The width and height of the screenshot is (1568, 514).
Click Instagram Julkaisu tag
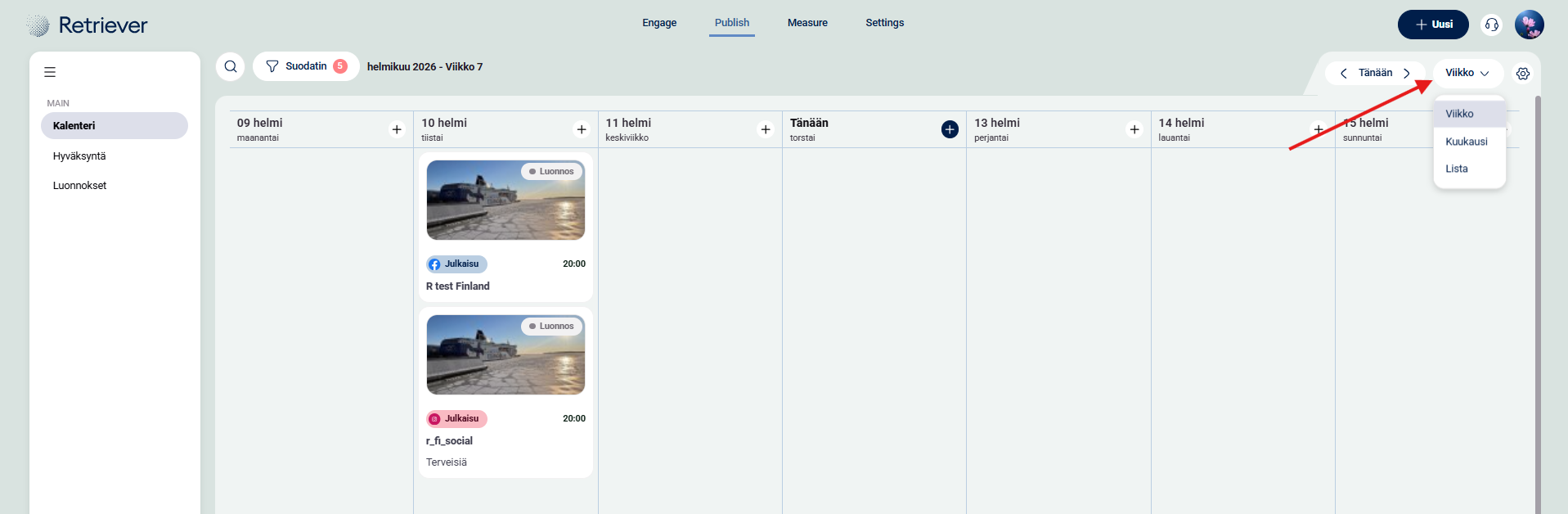(x=456, y=418)
